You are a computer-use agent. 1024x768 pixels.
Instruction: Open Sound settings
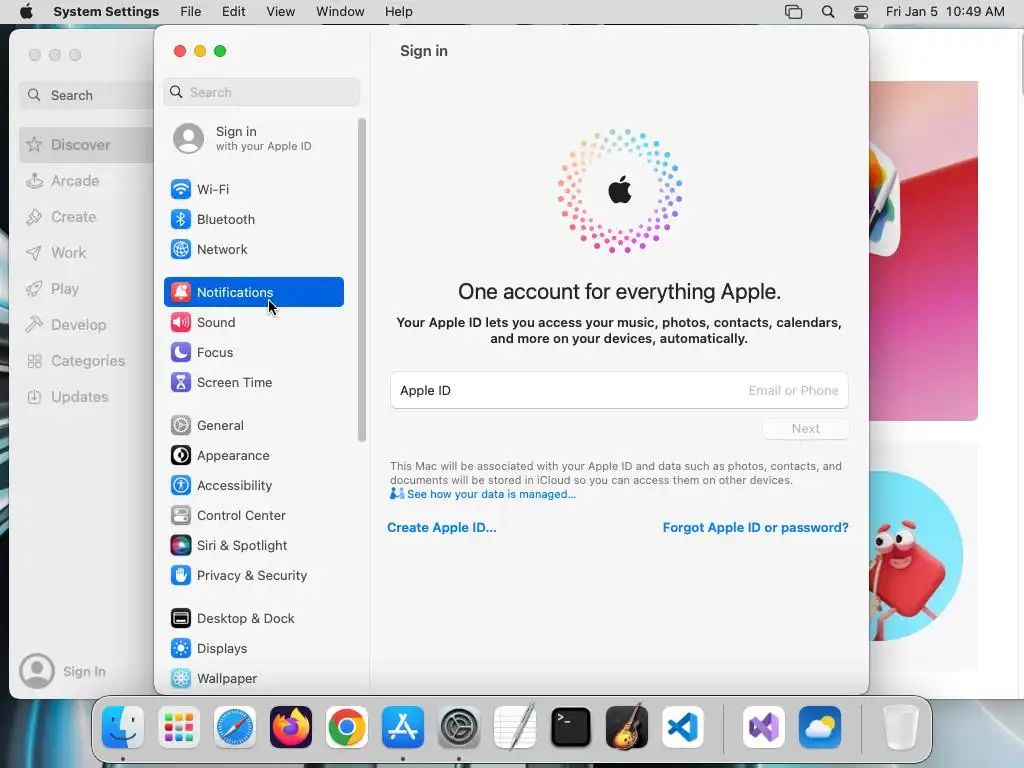click(253, 322)
